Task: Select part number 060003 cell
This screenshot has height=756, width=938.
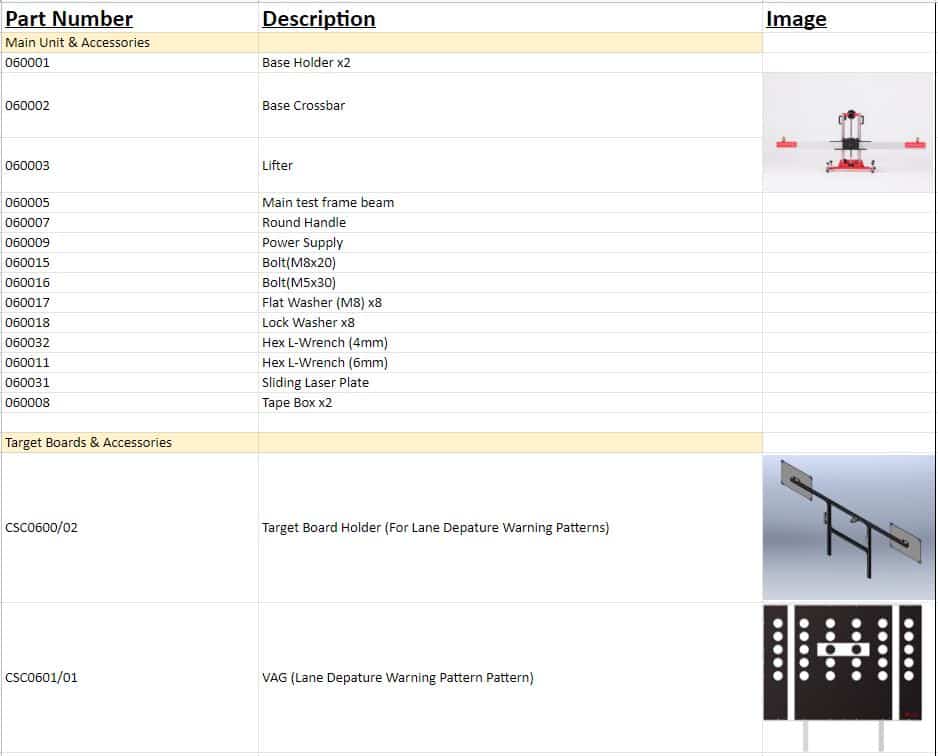Action: click(129, 166)
